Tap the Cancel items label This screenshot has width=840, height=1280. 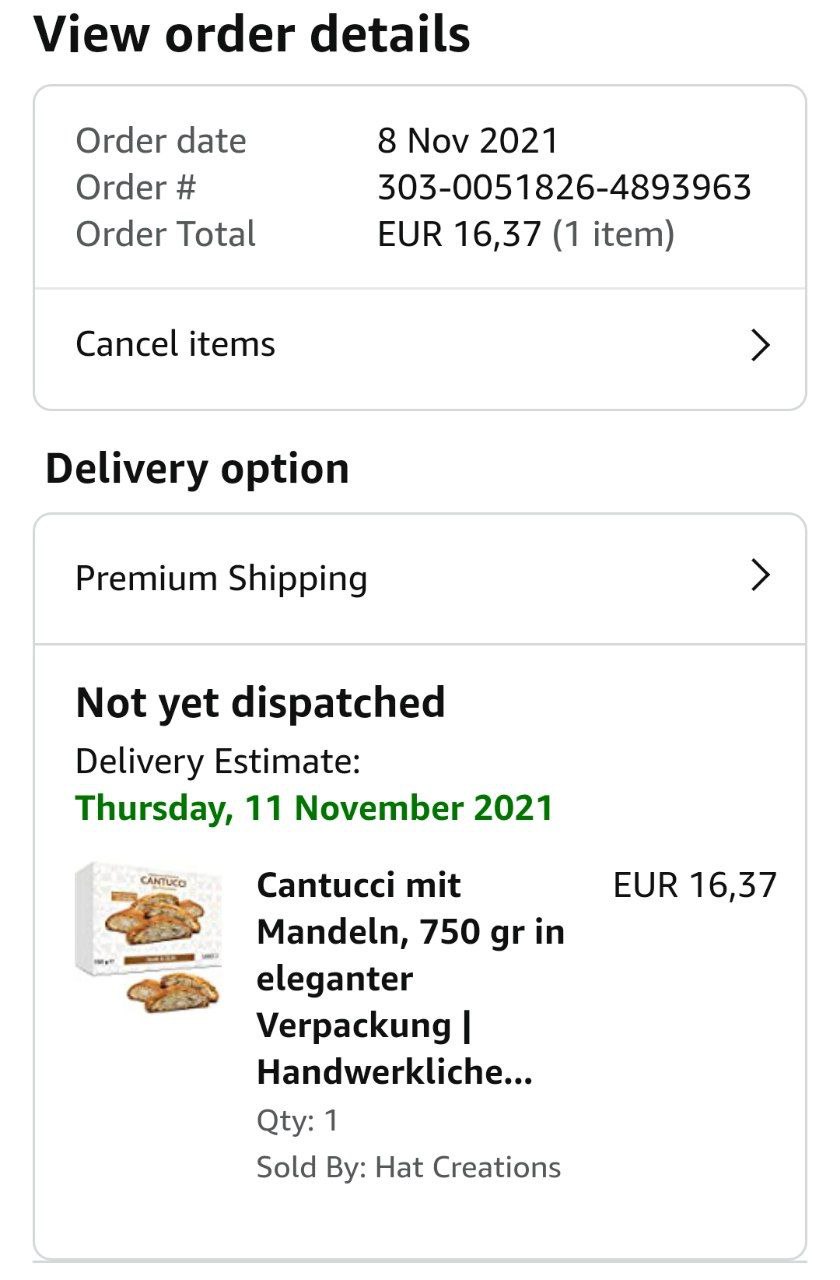tap(175, 344)
